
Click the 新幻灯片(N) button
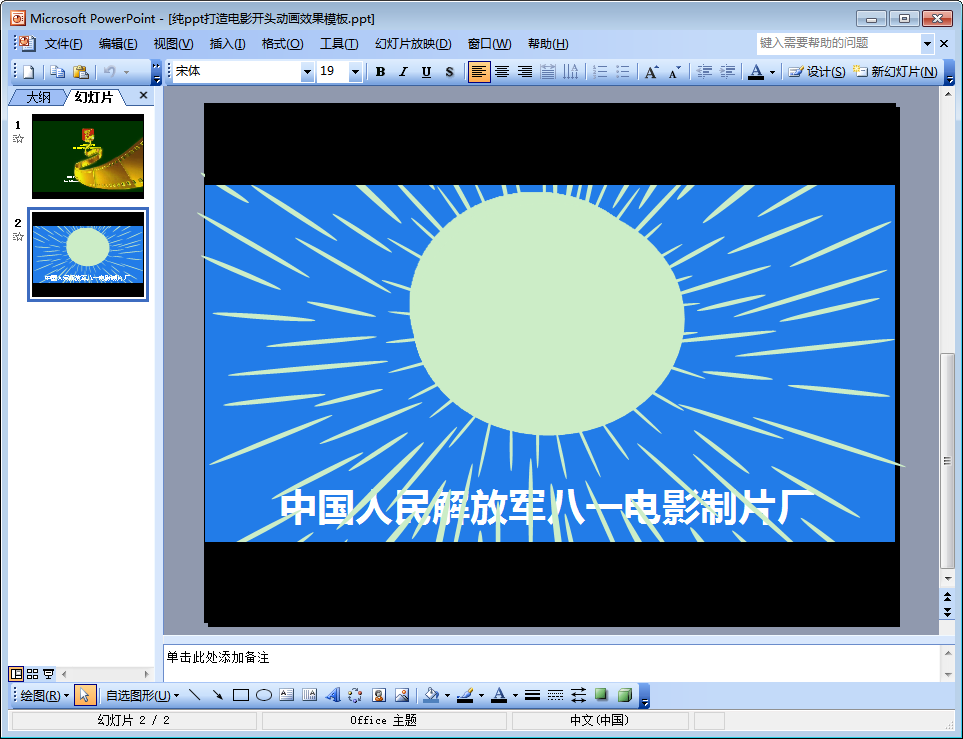(895, 72)
